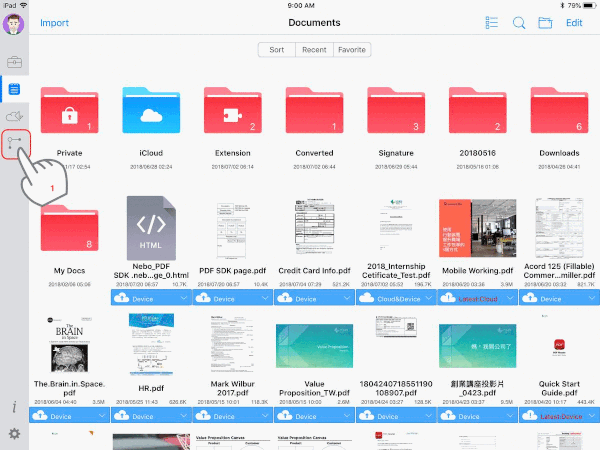Click cloud warning icon under Quick Start Guide.pdf
Screen dimensions: 600x450
tap(530, 415)
